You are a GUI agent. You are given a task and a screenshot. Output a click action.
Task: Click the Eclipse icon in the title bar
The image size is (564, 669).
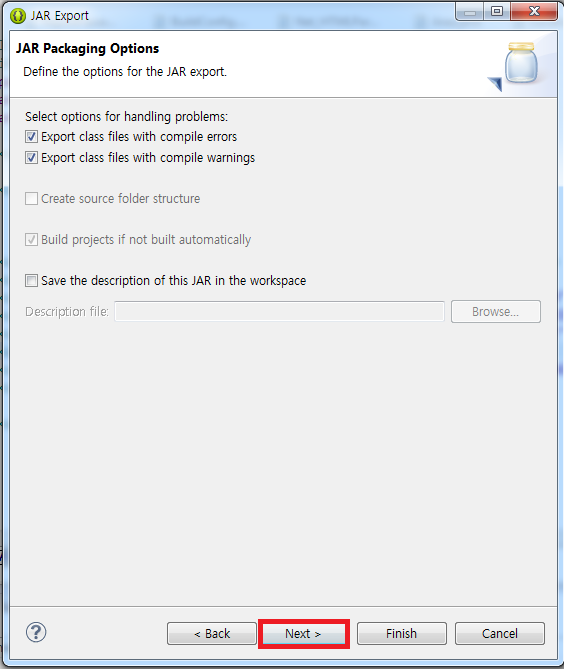[x=17, y=16]
